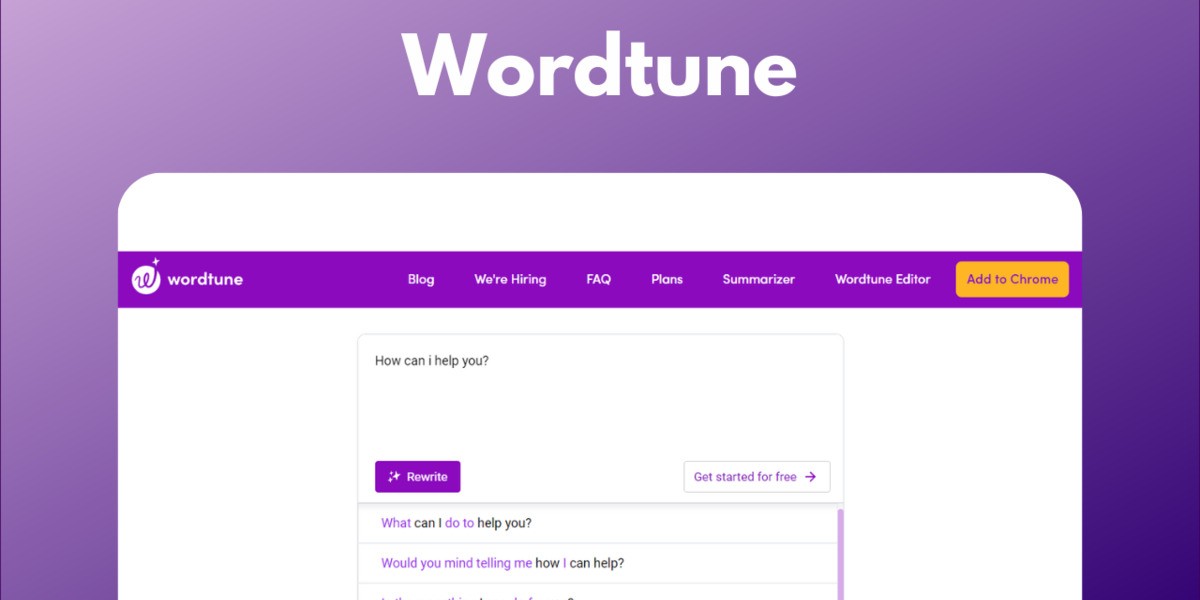Click the Wordtune logo icon
This screenshot has width=1200, height=600.
coord(146,277)
